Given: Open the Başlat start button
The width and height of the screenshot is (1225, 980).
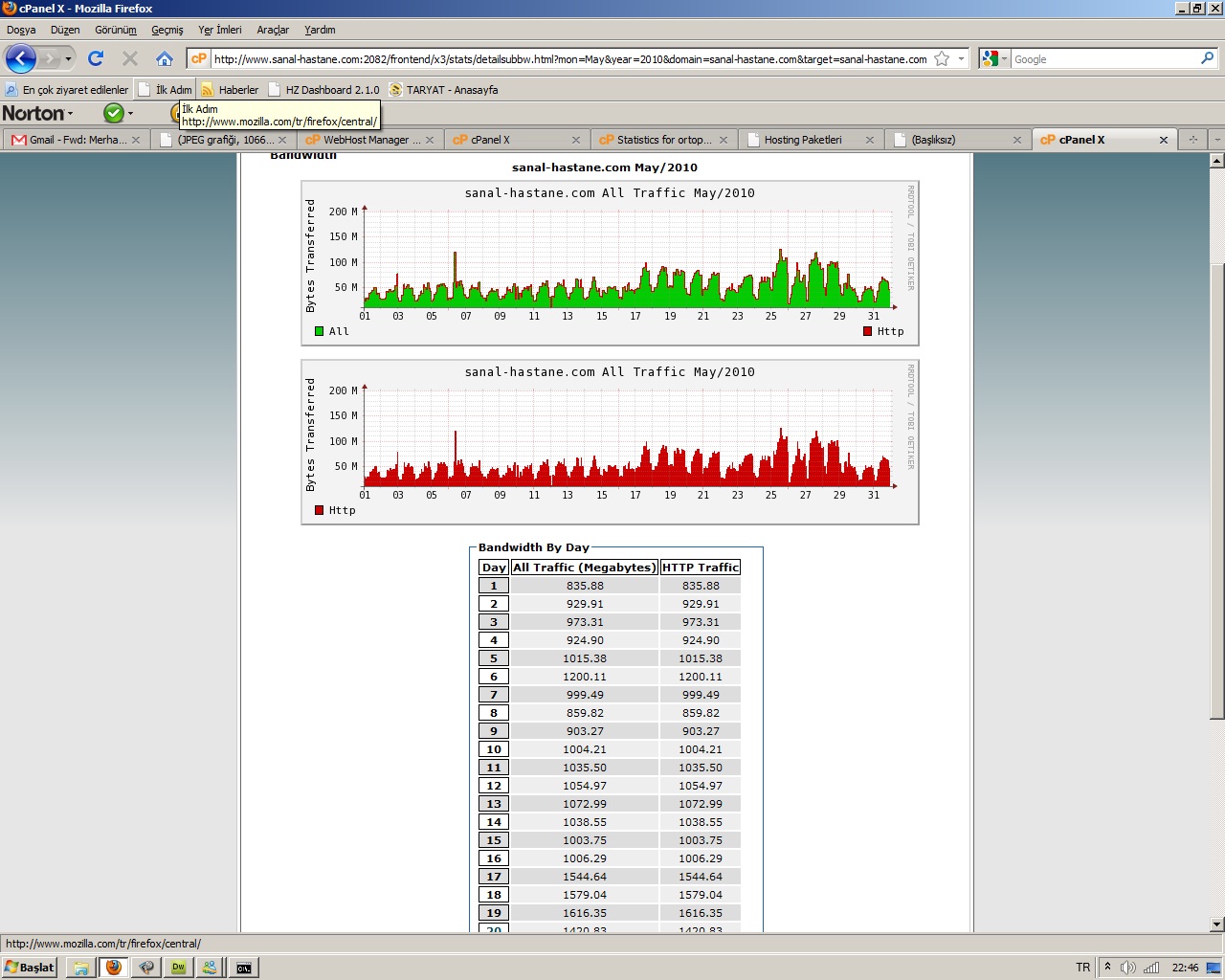Looking at the screenshot, I should (x=30, y=968).
